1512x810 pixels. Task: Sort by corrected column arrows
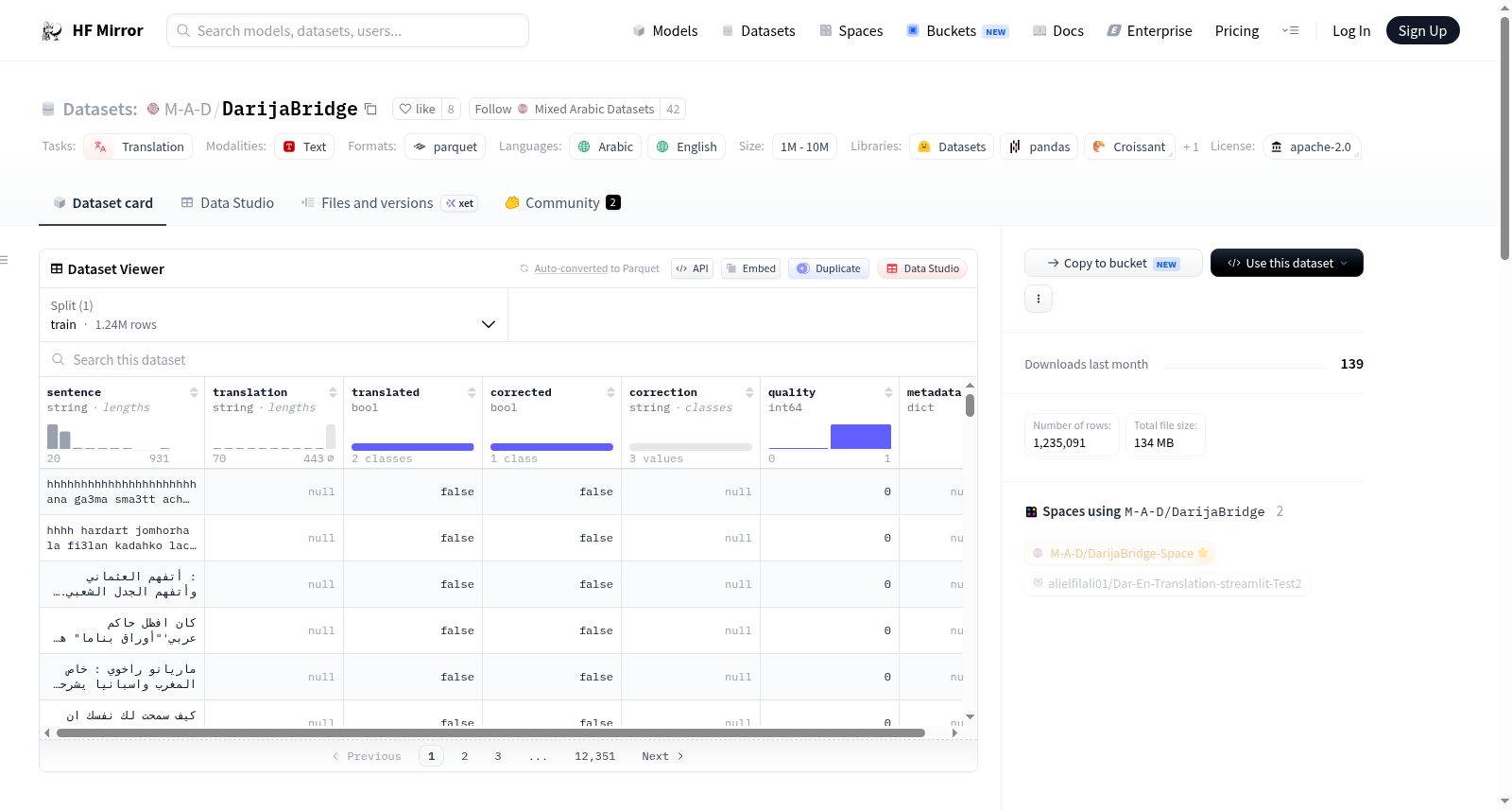coord(610,392)
